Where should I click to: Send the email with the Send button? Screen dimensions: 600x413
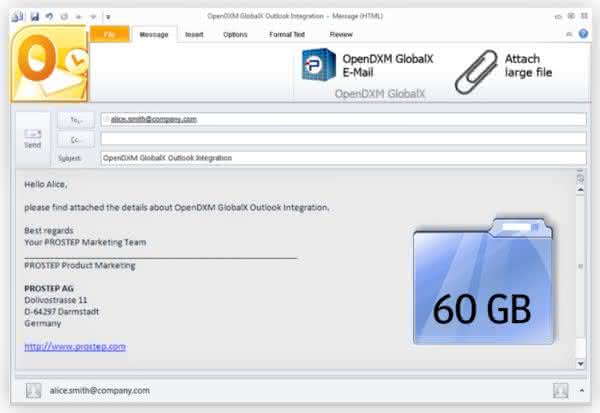coord(33,139)
